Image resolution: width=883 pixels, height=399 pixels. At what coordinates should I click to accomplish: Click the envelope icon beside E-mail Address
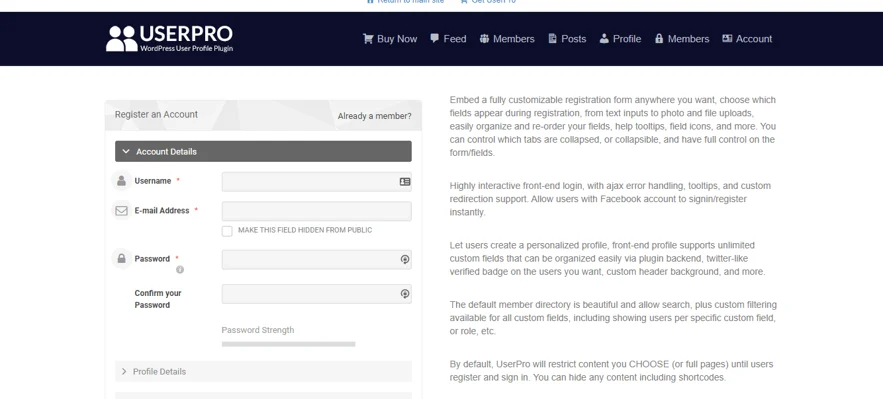(121, 210)
